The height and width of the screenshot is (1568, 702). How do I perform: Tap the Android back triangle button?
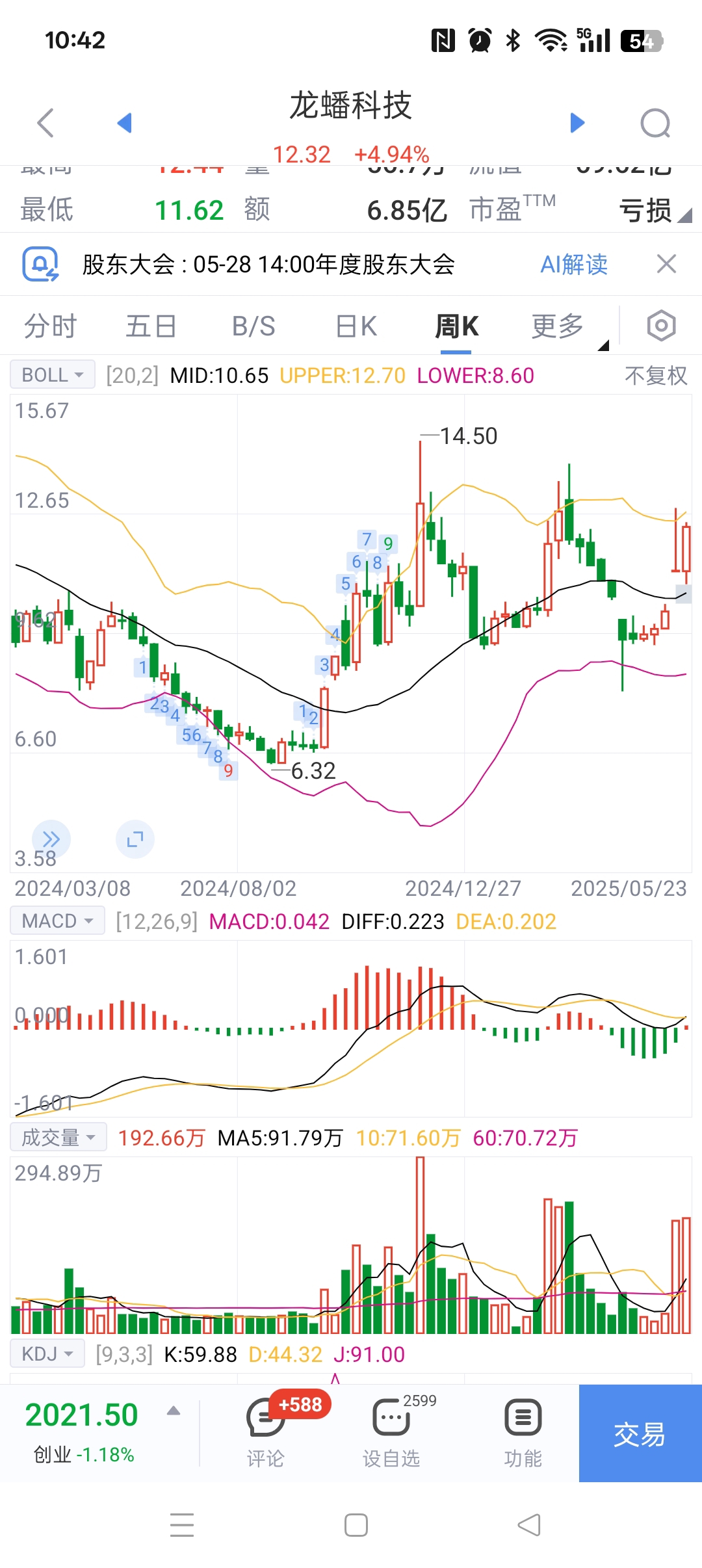[x=529, y=1525]
